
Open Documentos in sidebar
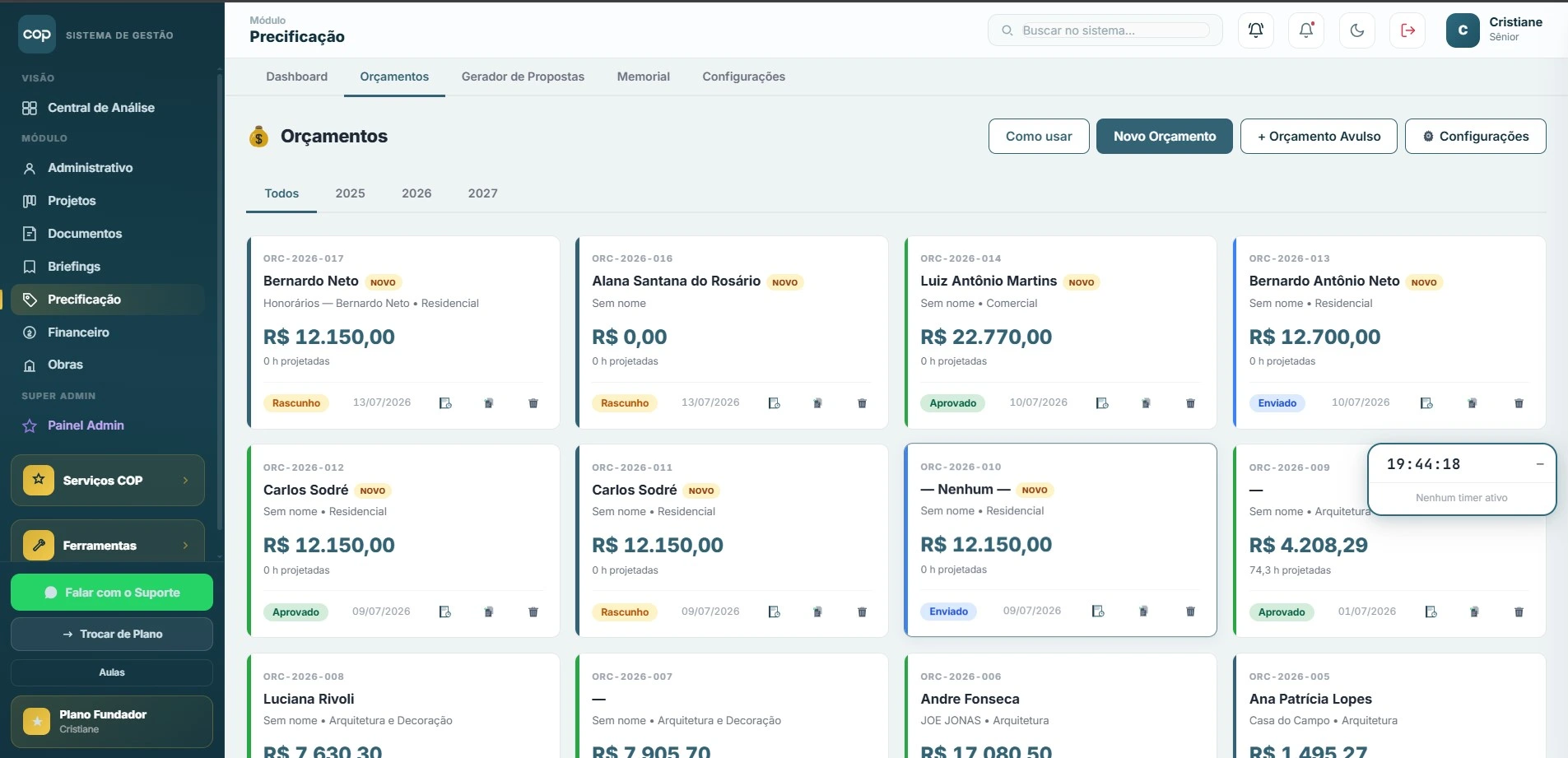[85, 234]
